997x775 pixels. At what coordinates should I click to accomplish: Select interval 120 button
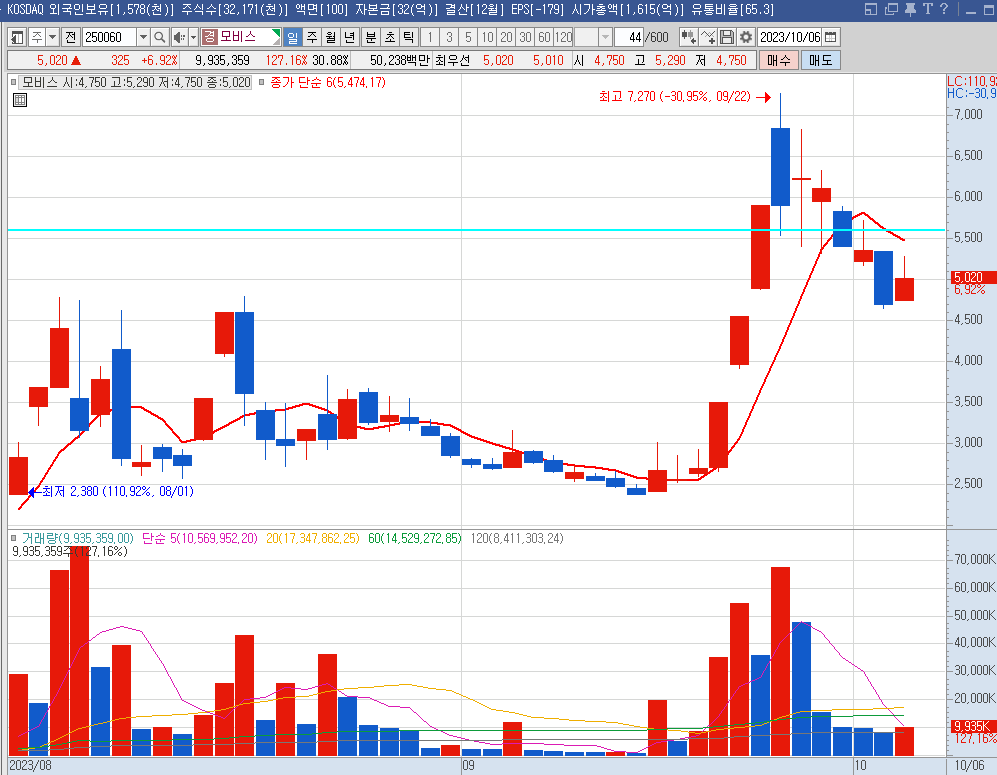coord(563,38)
